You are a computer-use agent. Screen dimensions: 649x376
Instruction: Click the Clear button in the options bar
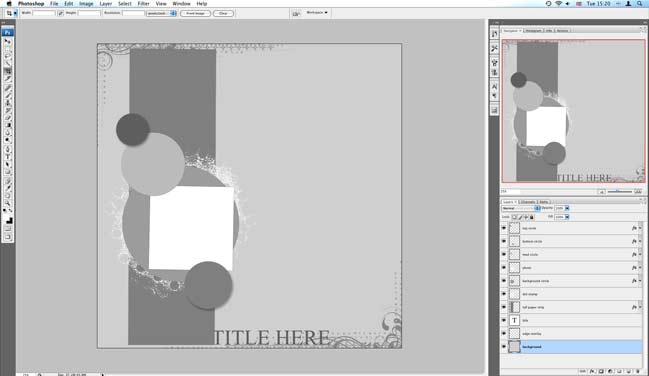click(x=223, y=13)
